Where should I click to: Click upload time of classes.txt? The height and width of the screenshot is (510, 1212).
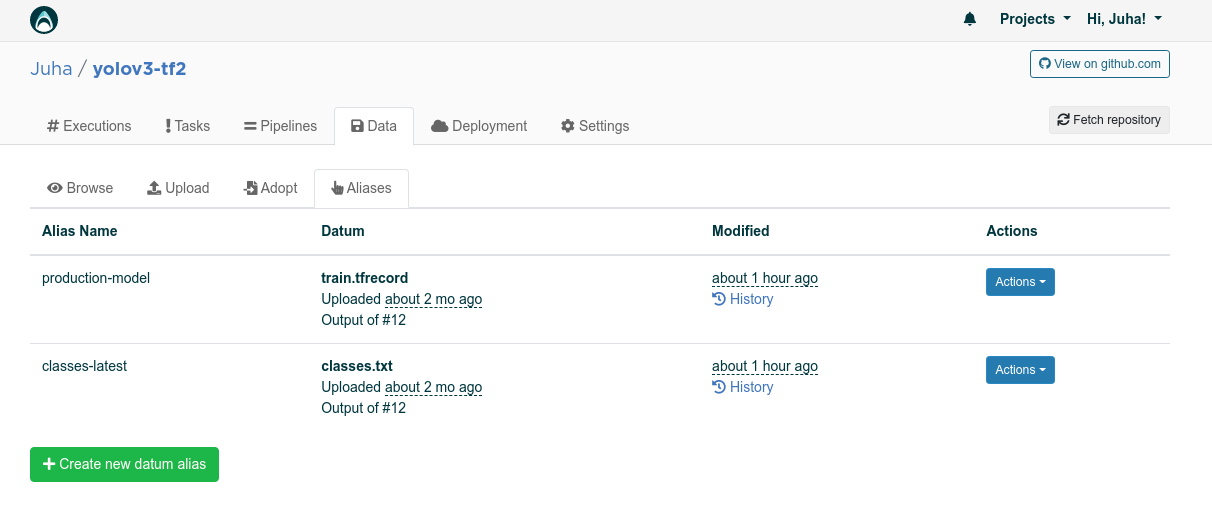[433, 387]
